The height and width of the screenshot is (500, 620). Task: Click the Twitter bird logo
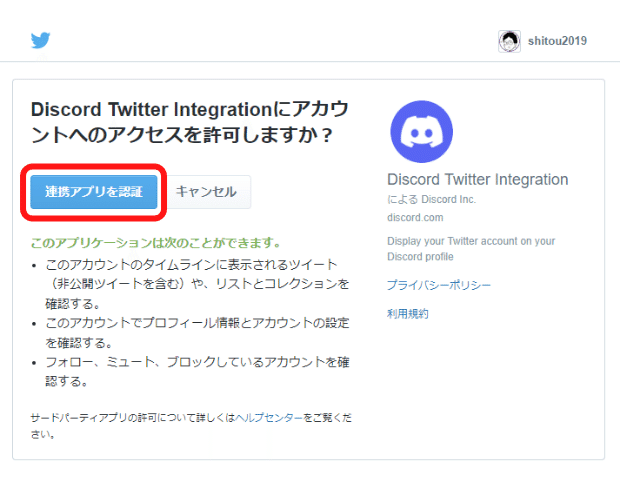[40, 40]
